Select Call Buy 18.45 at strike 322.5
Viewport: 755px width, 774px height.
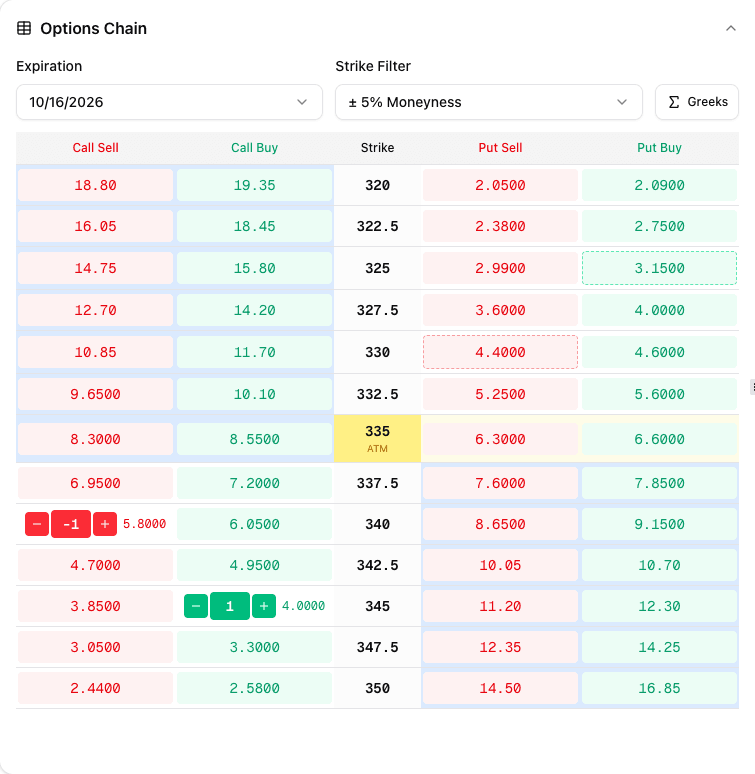[255, 226]
